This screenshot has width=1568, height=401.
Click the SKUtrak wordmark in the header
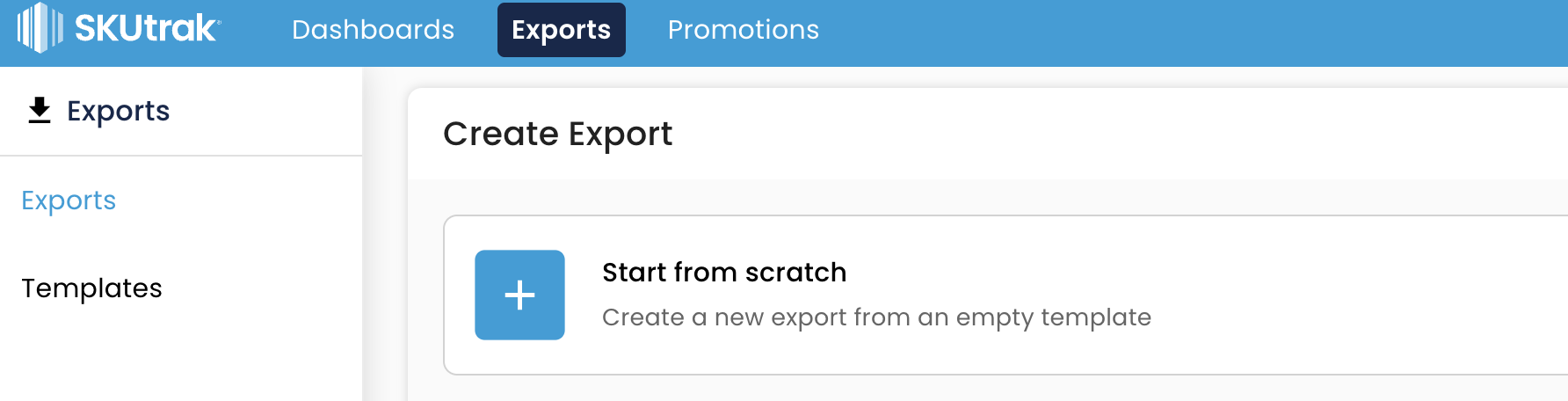tap(145, 28)
